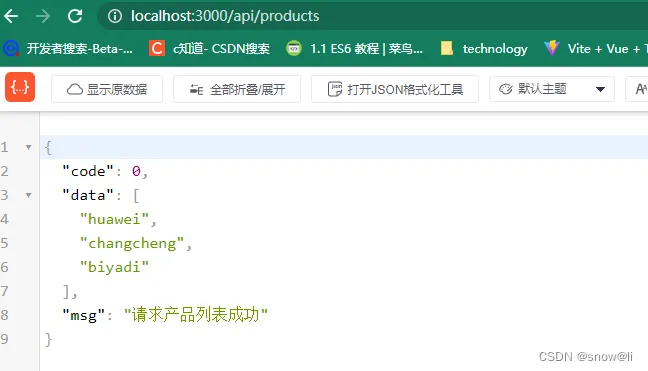Open the technology bookmarks folder

click(484, 49)
